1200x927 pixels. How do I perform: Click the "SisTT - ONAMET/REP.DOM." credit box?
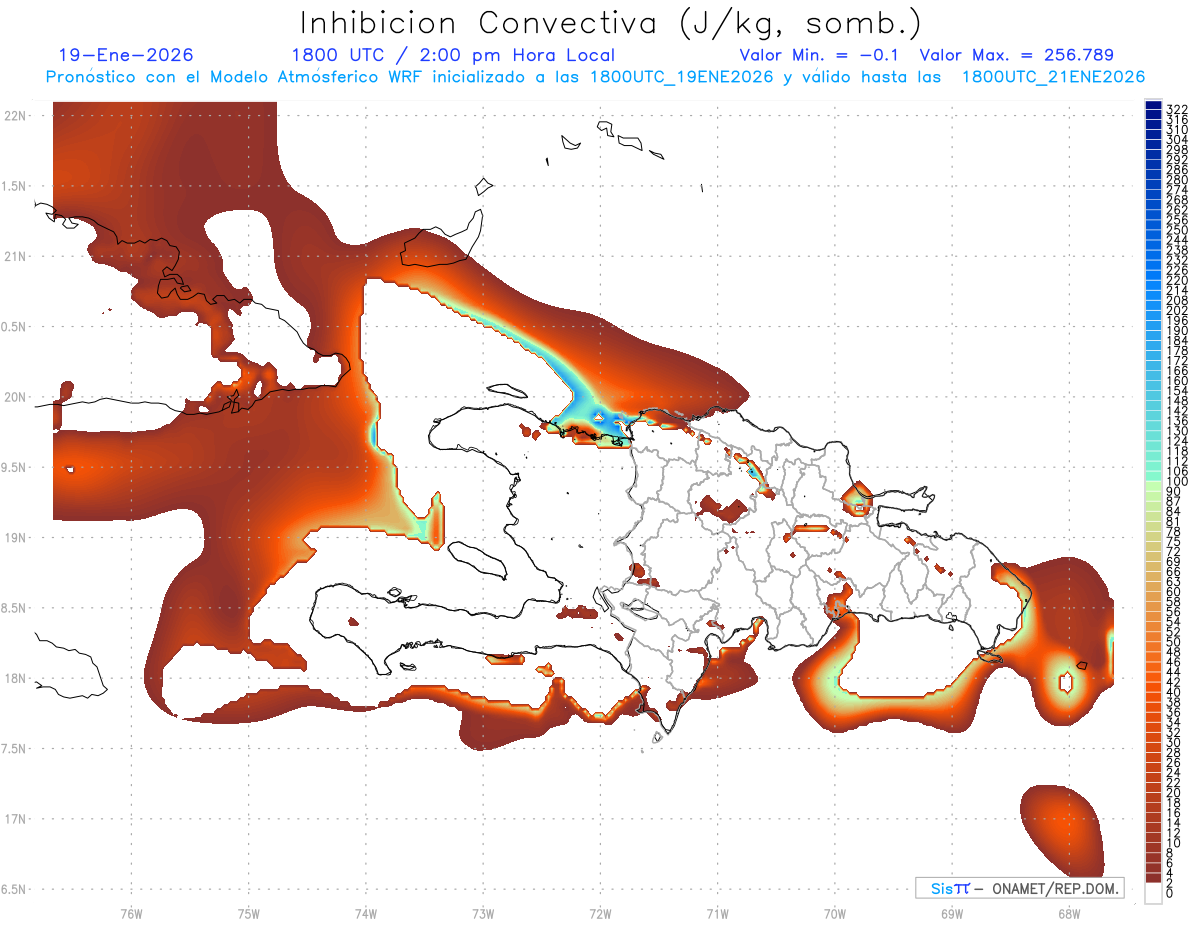point(1019,888)
